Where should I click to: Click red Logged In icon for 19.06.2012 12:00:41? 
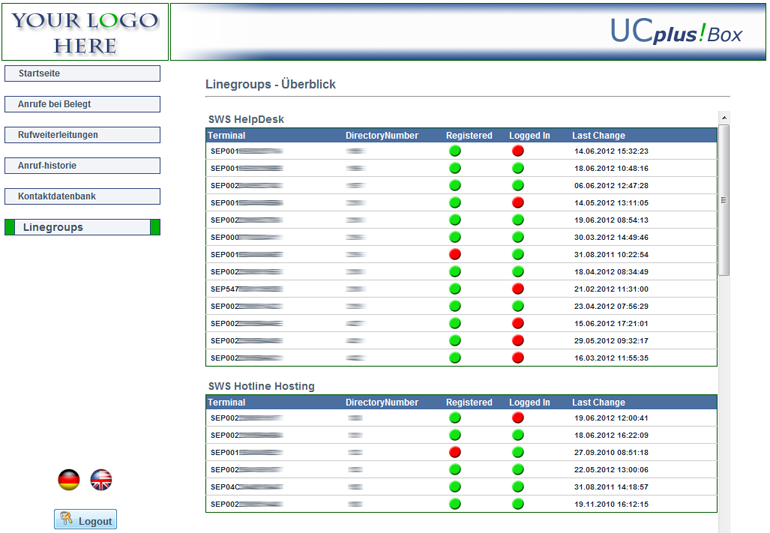[x=518, y=418]
